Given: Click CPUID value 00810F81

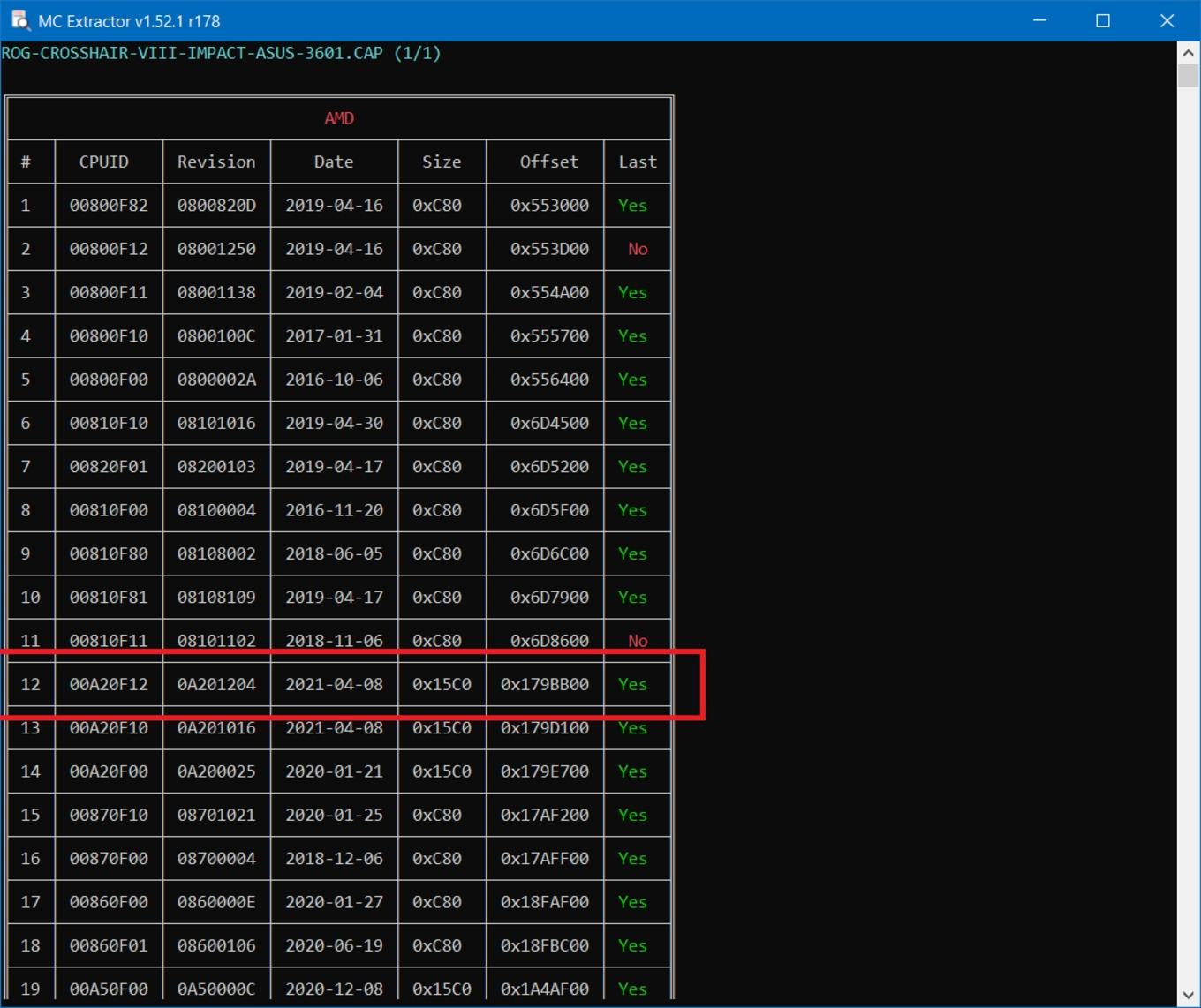Looking at the screenshot, I should coord(109,598).
